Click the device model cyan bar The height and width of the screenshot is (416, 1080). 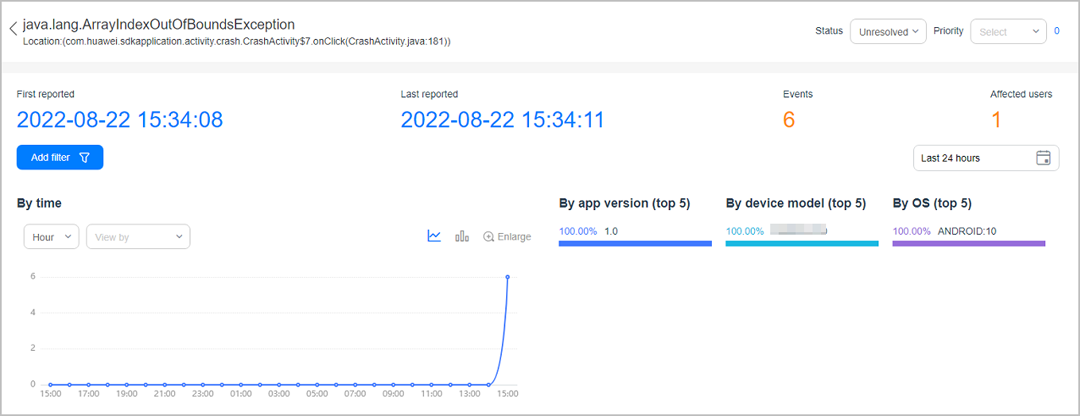point(802,244)
